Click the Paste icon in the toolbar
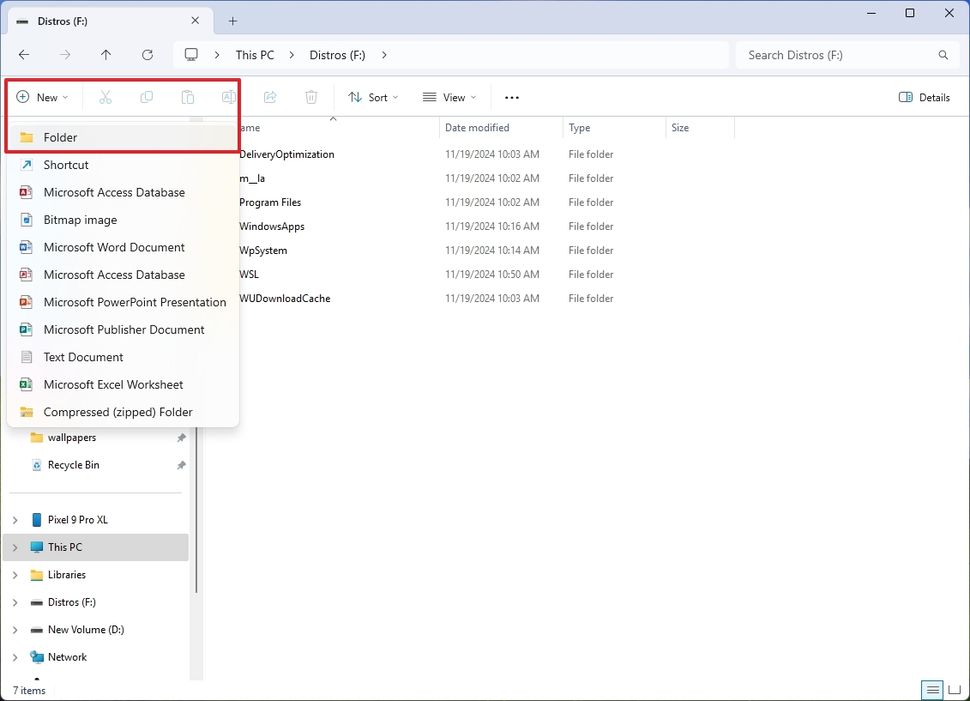The height and width of the screenshot is (701, 970). [x=187, y=97]
